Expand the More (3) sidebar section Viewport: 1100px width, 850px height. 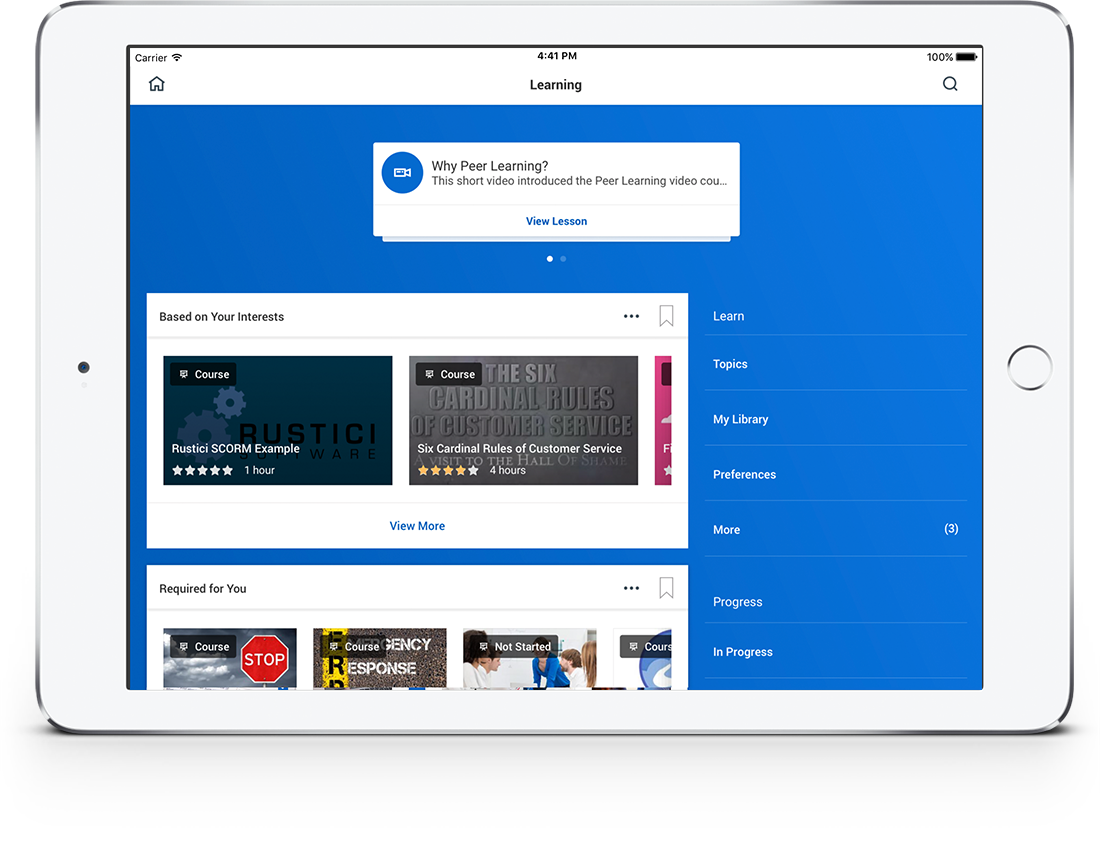836,529
